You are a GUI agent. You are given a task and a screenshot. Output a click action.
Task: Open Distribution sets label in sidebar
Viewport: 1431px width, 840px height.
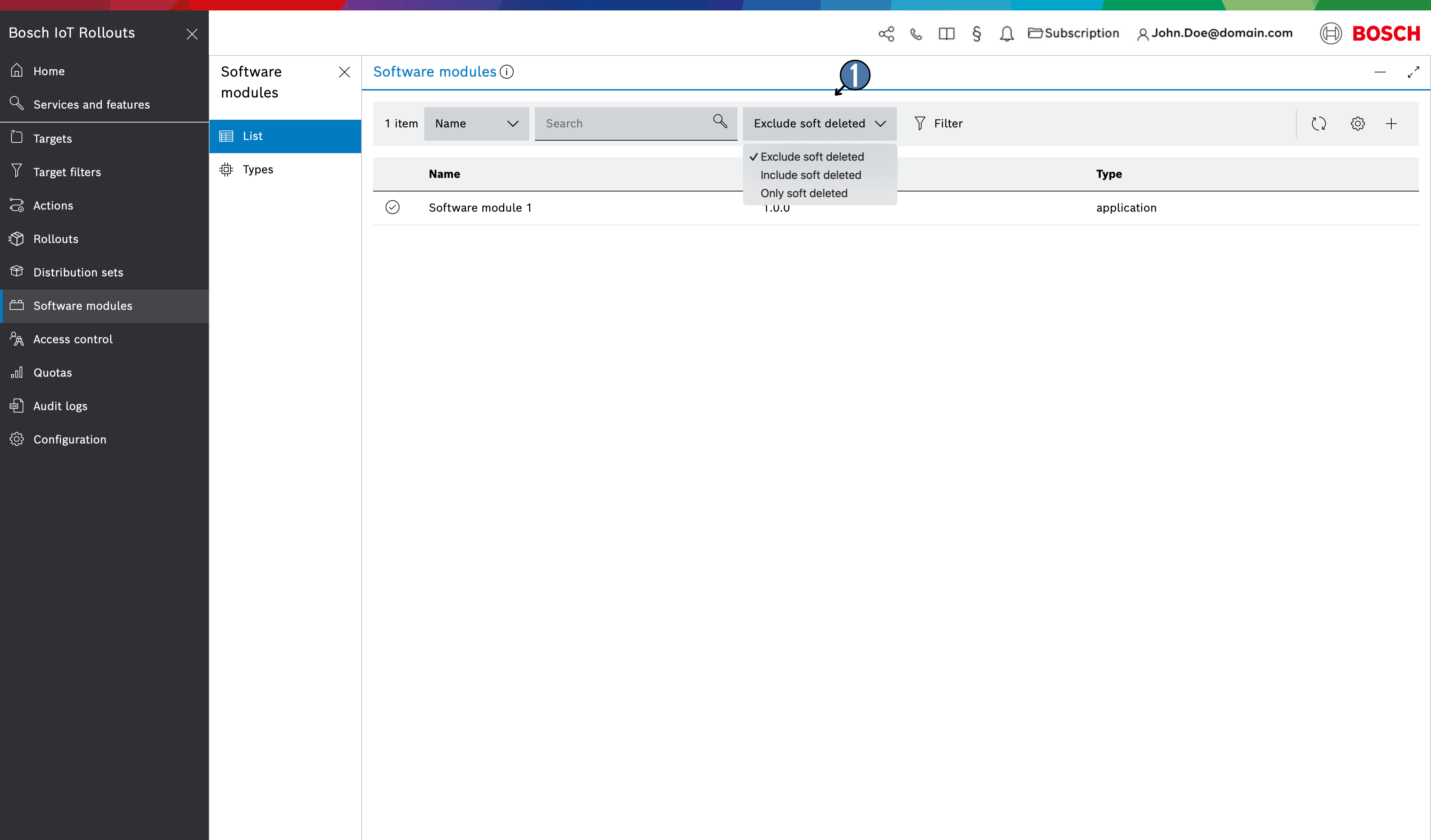(78, 272)
